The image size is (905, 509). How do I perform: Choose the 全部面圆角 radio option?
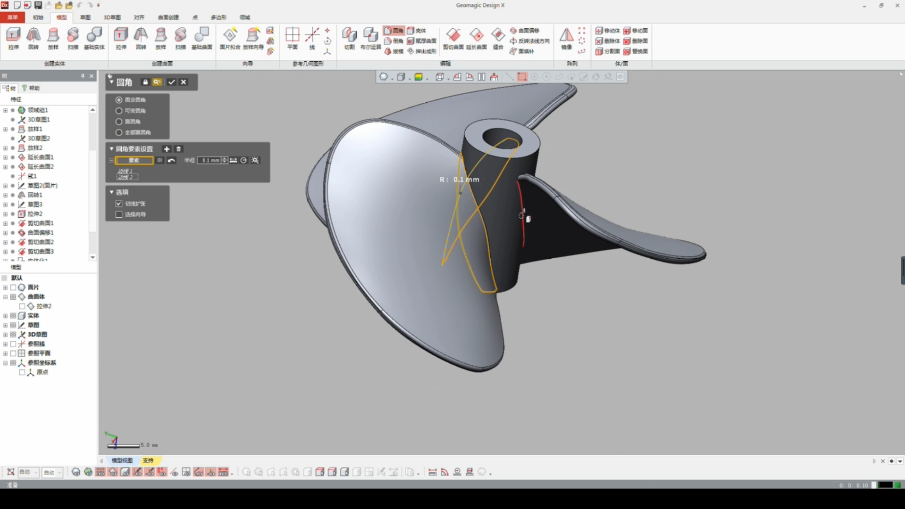tap(119, 132)
